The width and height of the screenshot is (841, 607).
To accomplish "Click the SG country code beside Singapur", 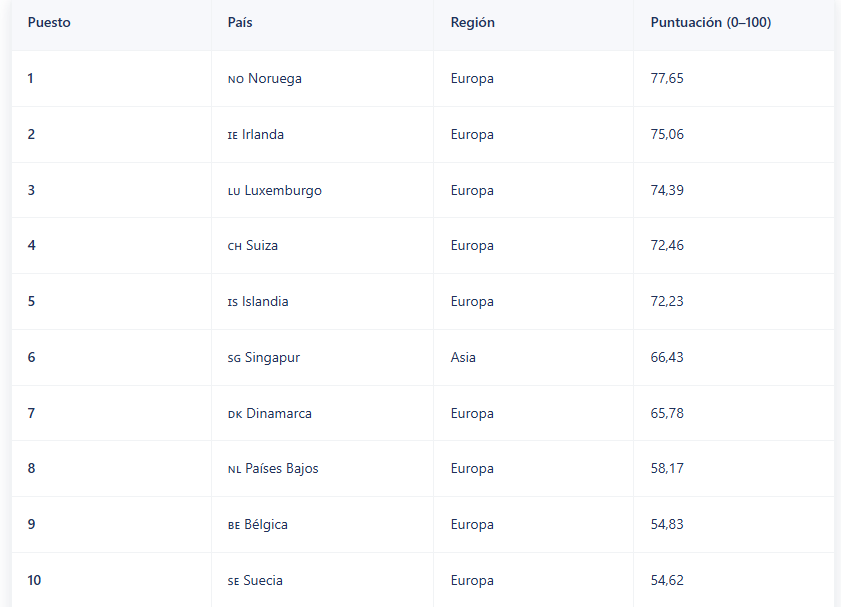I will click(234, 358).
